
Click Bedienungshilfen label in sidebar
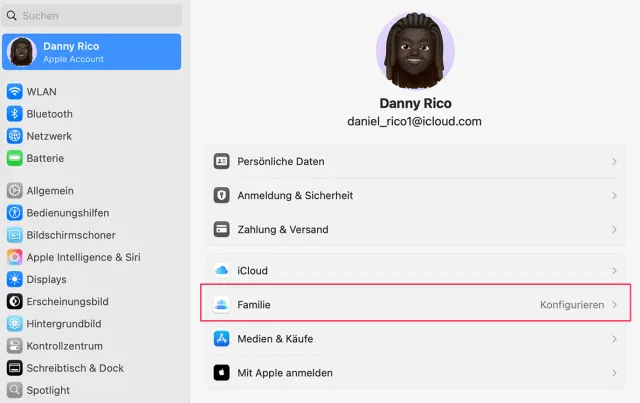click(68, 213)
